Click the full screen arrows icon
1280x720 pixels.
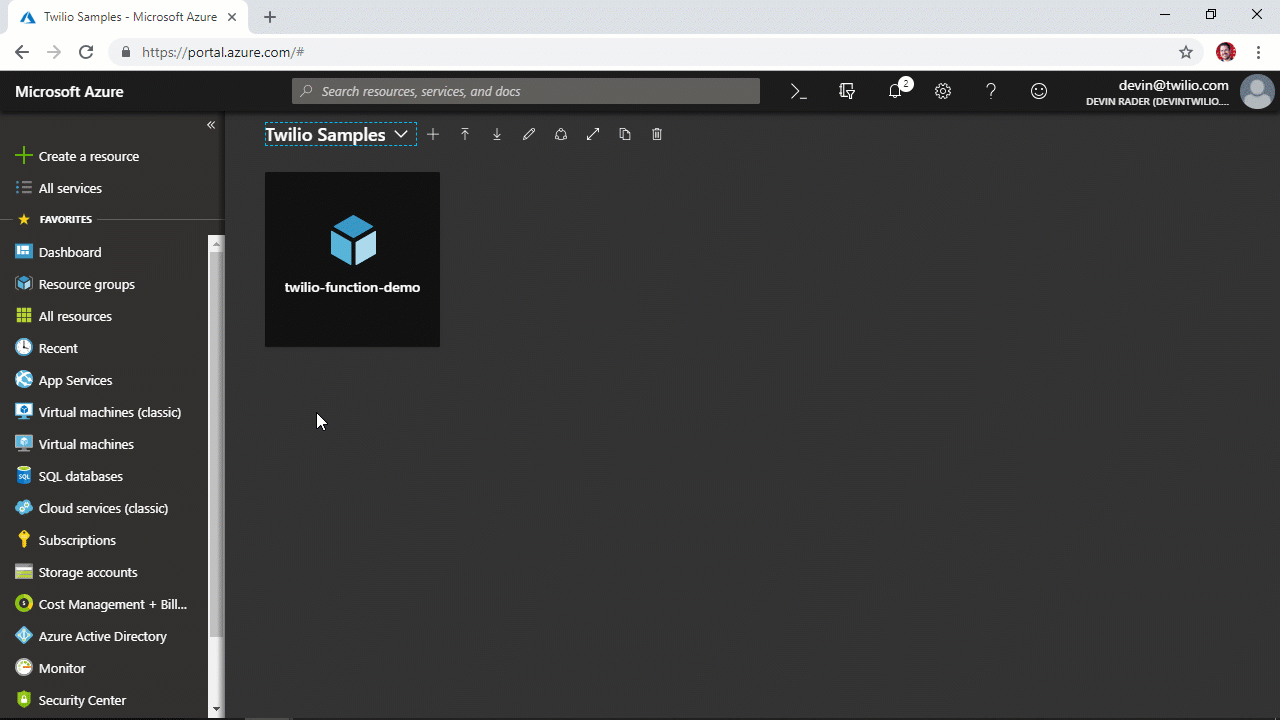coord(593,134)
